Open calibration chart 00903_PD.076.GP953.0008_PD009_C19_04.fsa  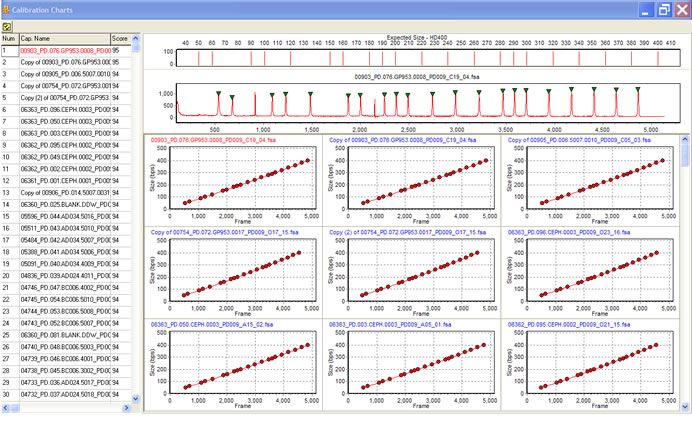234,179
